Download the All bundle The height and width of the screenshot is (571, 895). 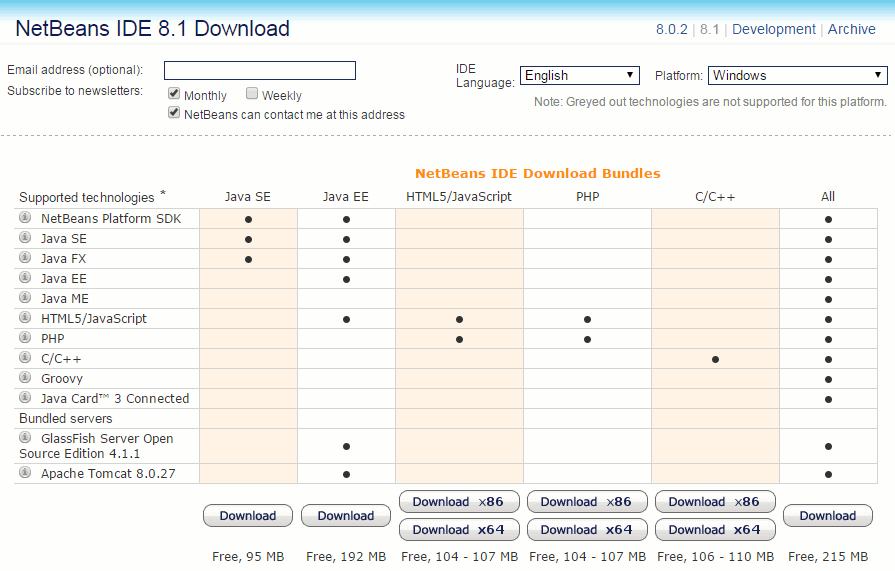coord(828,516)
